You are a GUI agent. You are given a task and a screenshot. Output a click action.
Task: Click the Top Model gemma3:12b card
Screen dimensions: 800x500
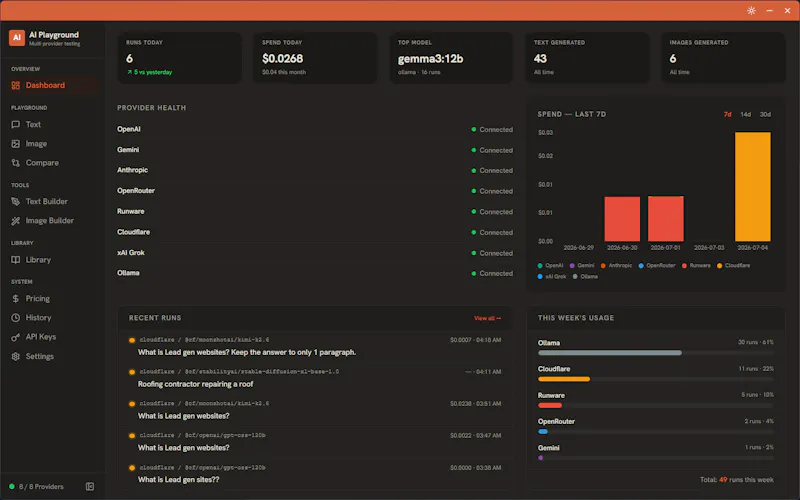[451, 58]
